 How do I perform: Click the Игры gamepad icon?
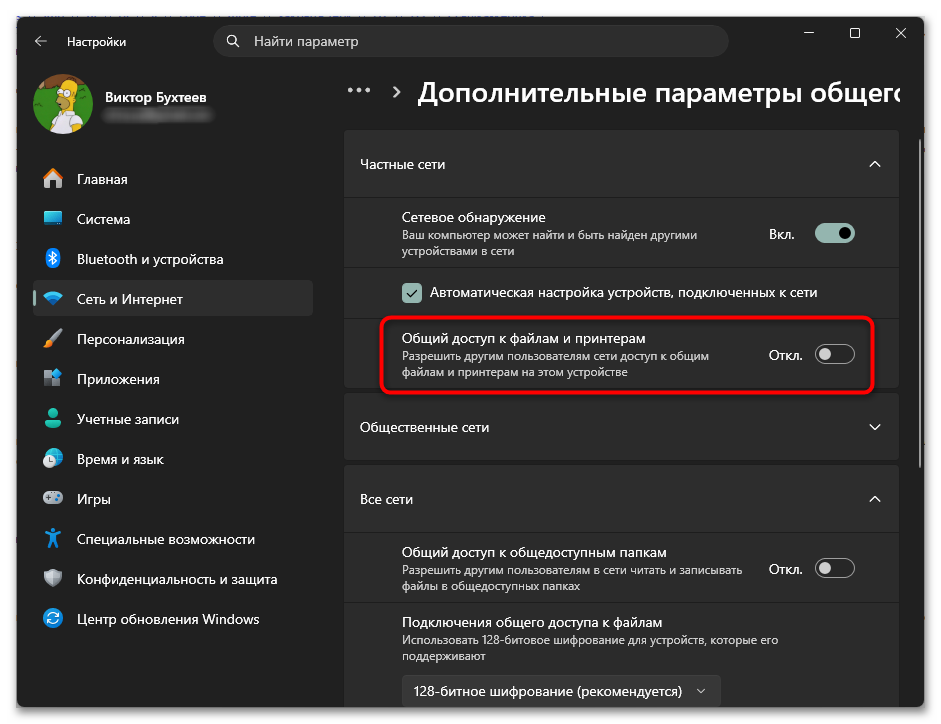tap(53, 498)
